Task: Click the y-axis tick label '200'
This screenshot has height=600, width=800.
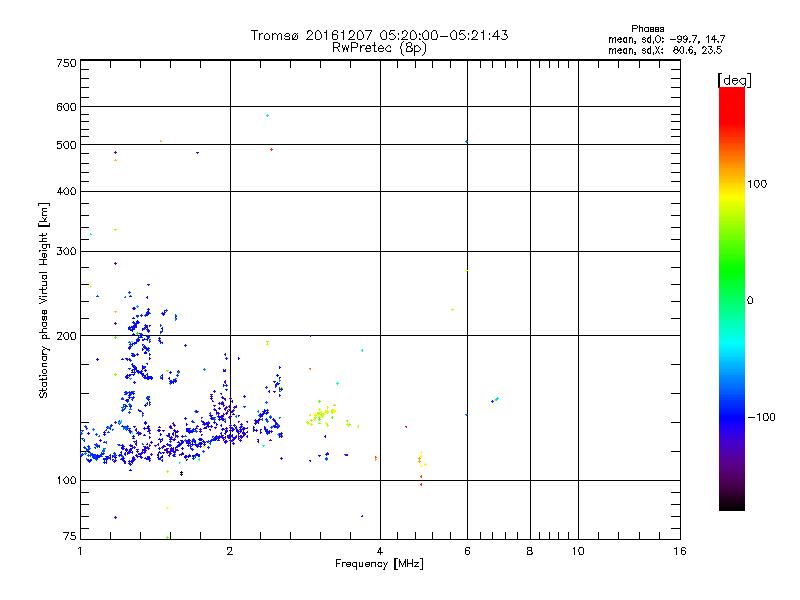Action: coord(66,336)
